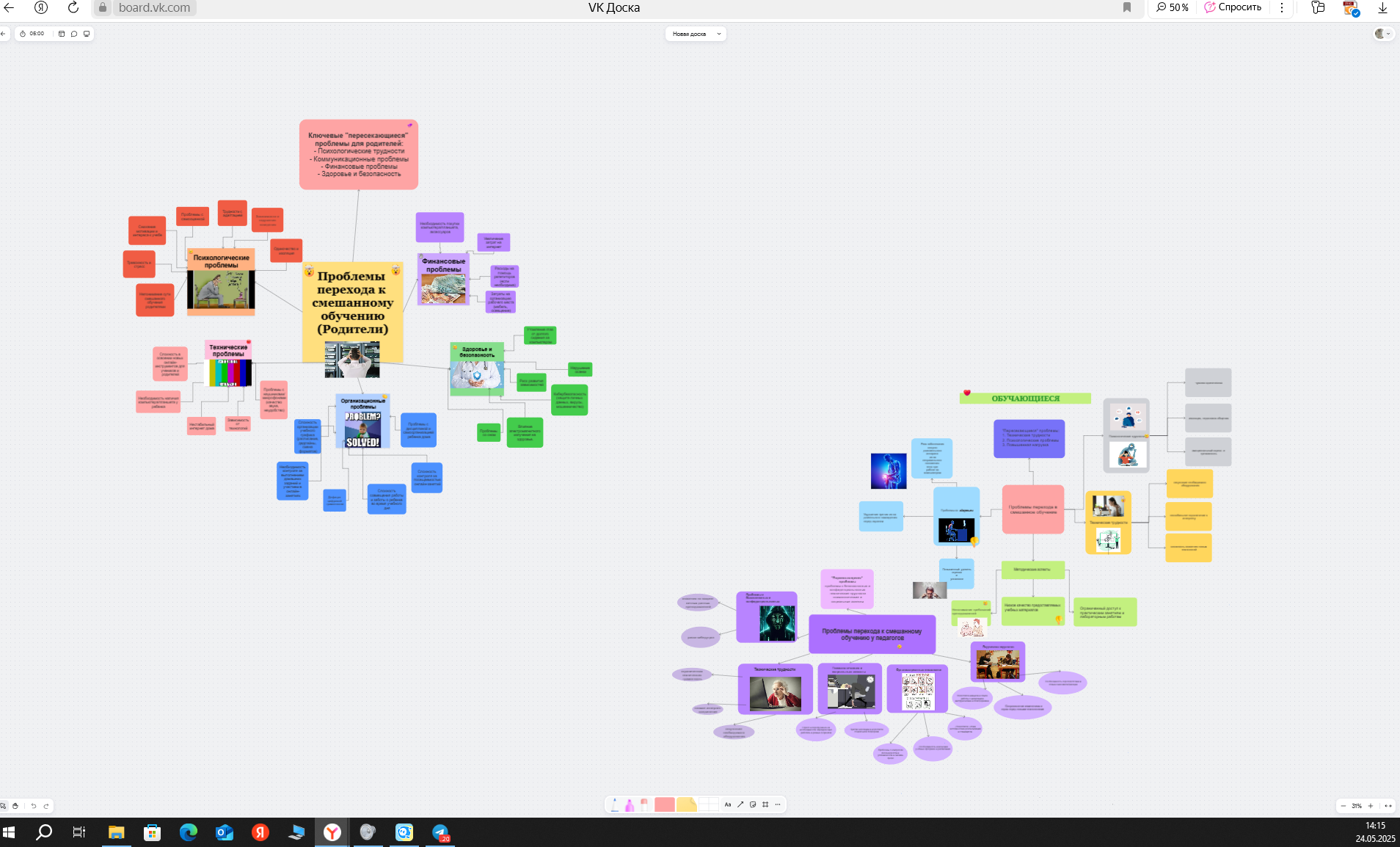Choose the arrow connector tool
Viewport: 1400px width, 847px height.
[740, 805]
